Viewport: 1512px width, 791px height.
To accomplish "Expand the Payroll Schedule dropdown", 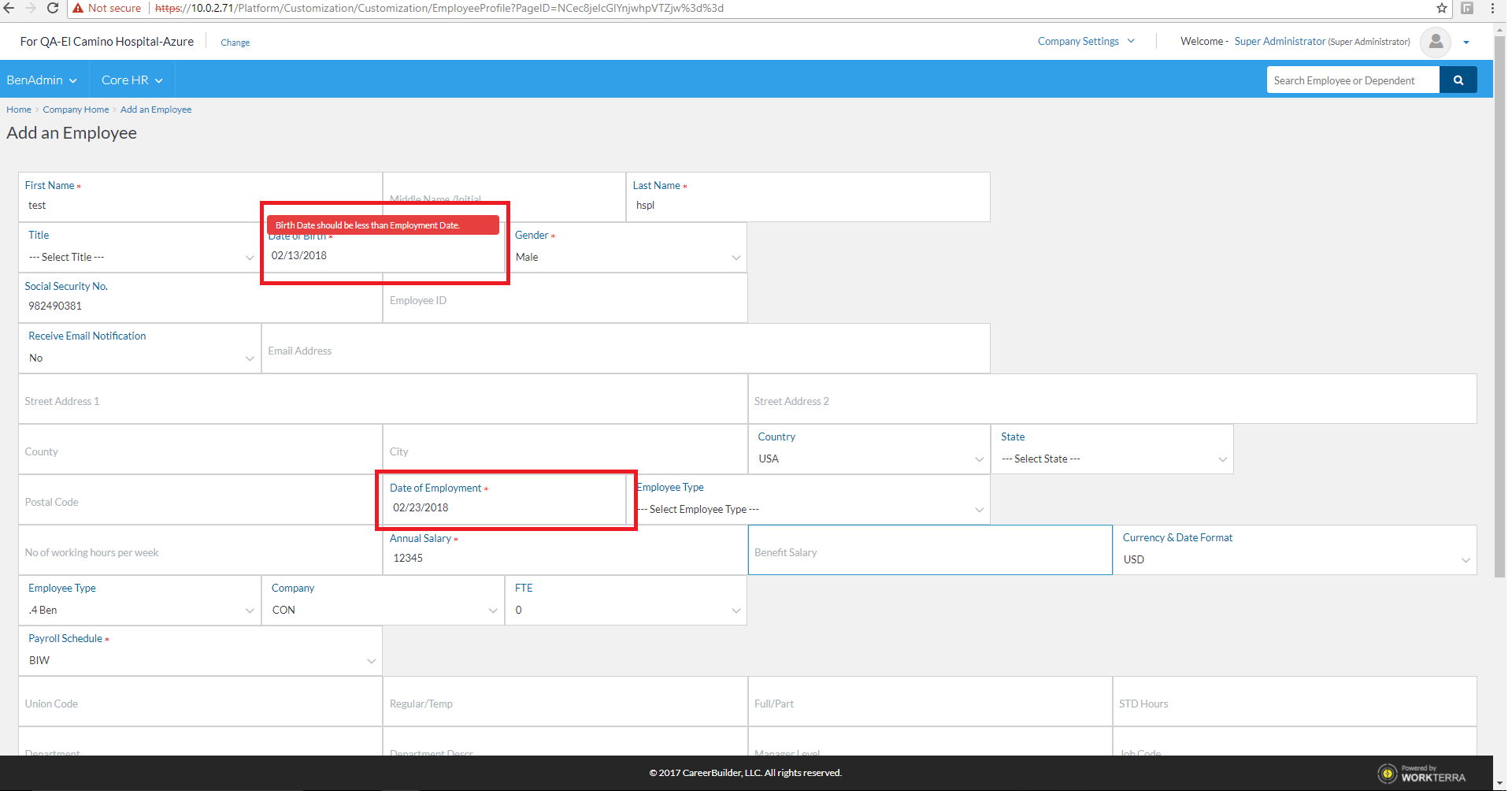I will coord(201,661).
